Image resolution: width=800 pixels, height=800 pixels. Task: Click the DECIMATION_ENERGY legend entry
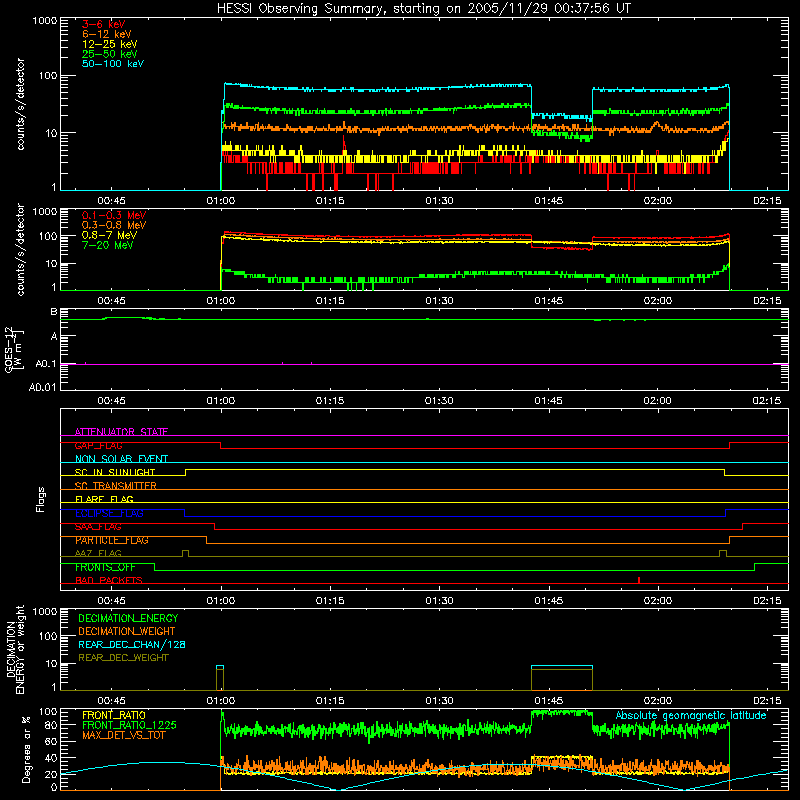128,618
